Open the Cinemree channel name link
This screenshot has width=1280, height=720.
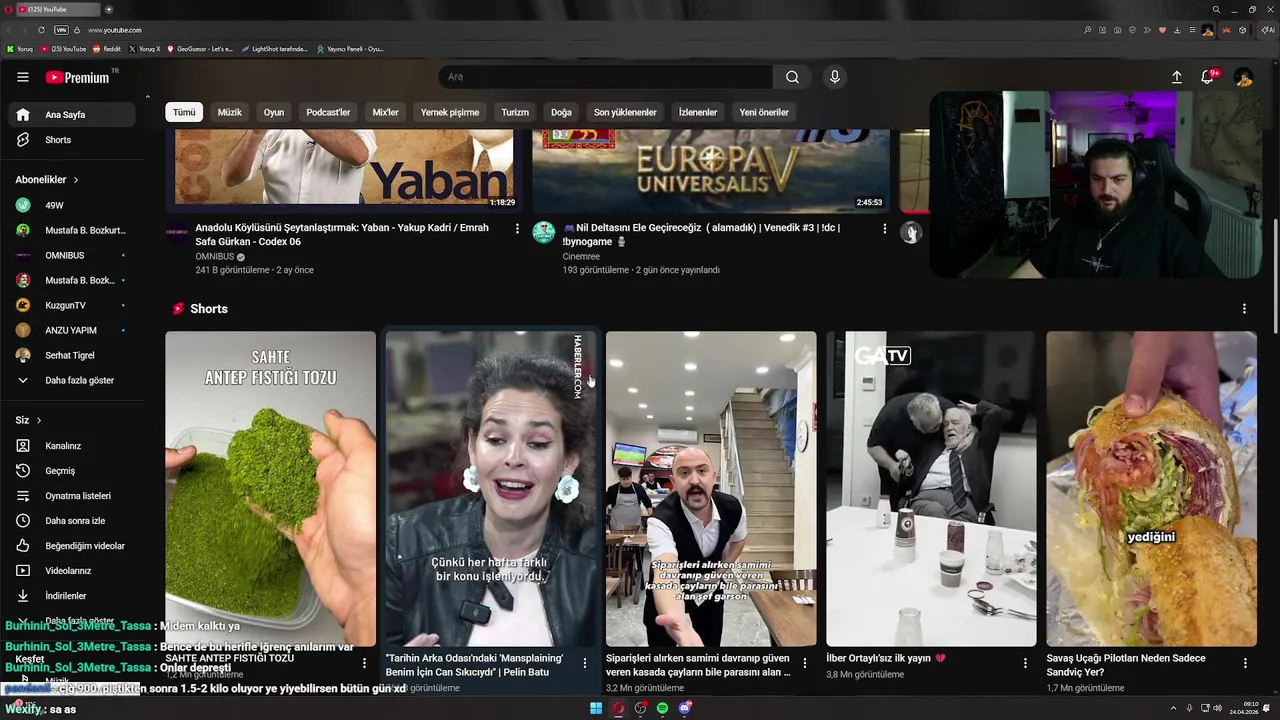click(x=581, y=257)
